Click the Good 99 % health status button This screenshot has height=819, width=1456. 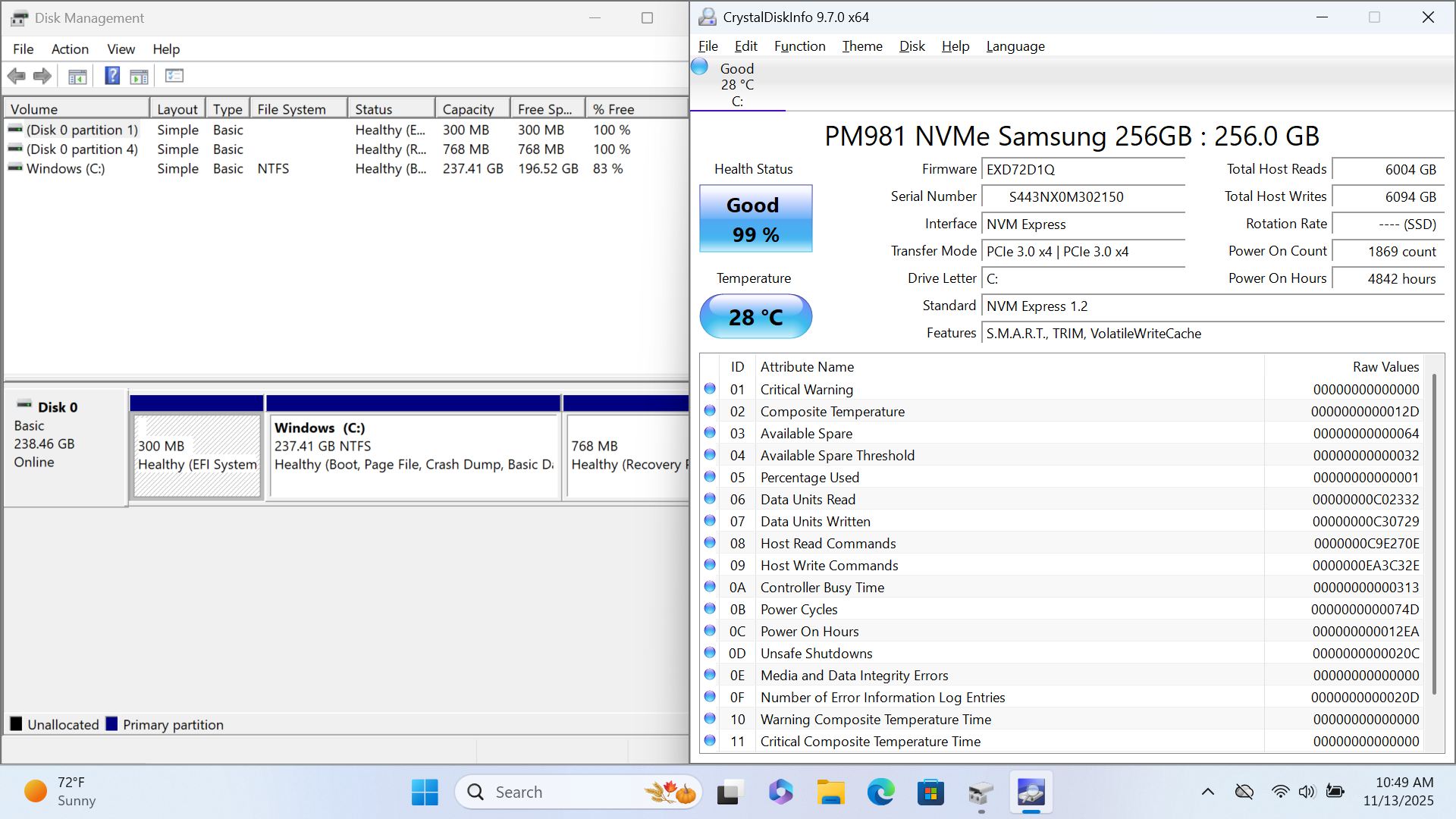pyautogui.click(x=755, y=219)
